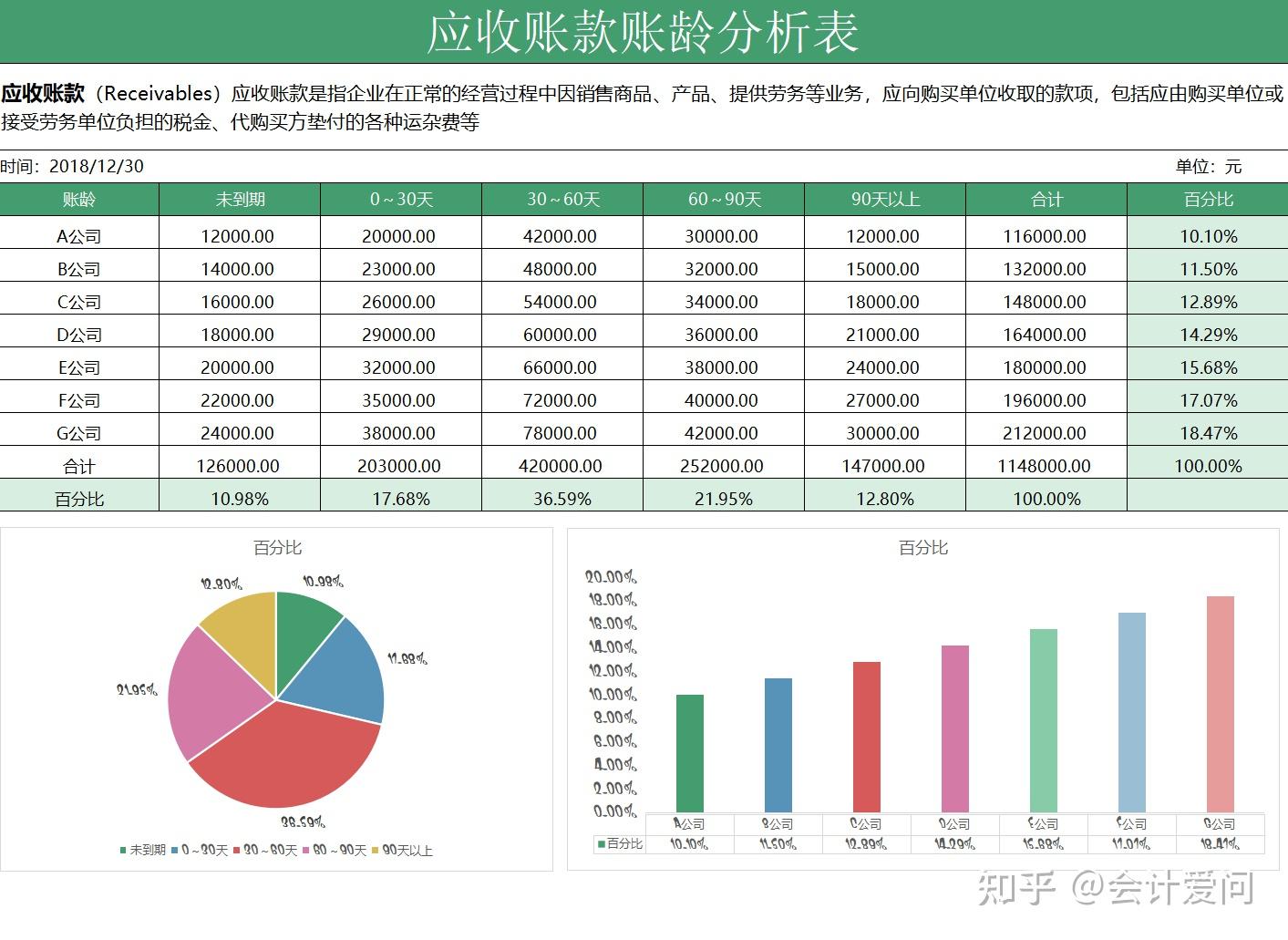Click the 百分比 legend marker under the bar chart
Viewport: 1288px width, 940px height.
point(601,843)
